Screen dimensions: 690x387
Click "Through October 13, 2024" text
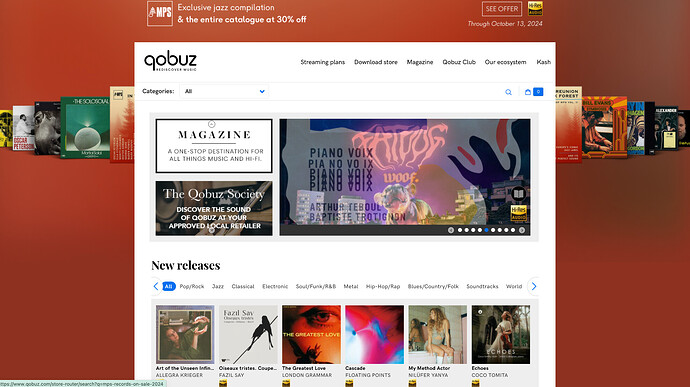click(x=505, y=24)
